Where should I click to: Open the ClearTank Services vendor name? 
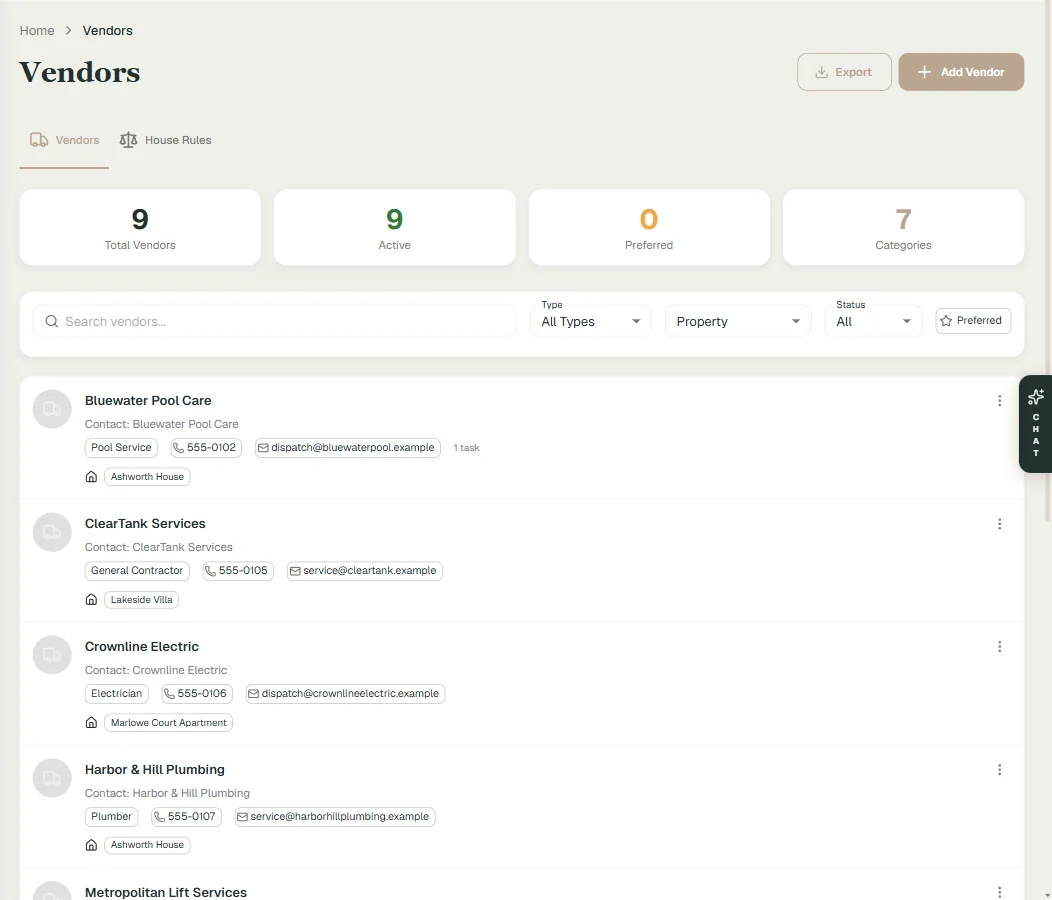[x=145, y=523]
